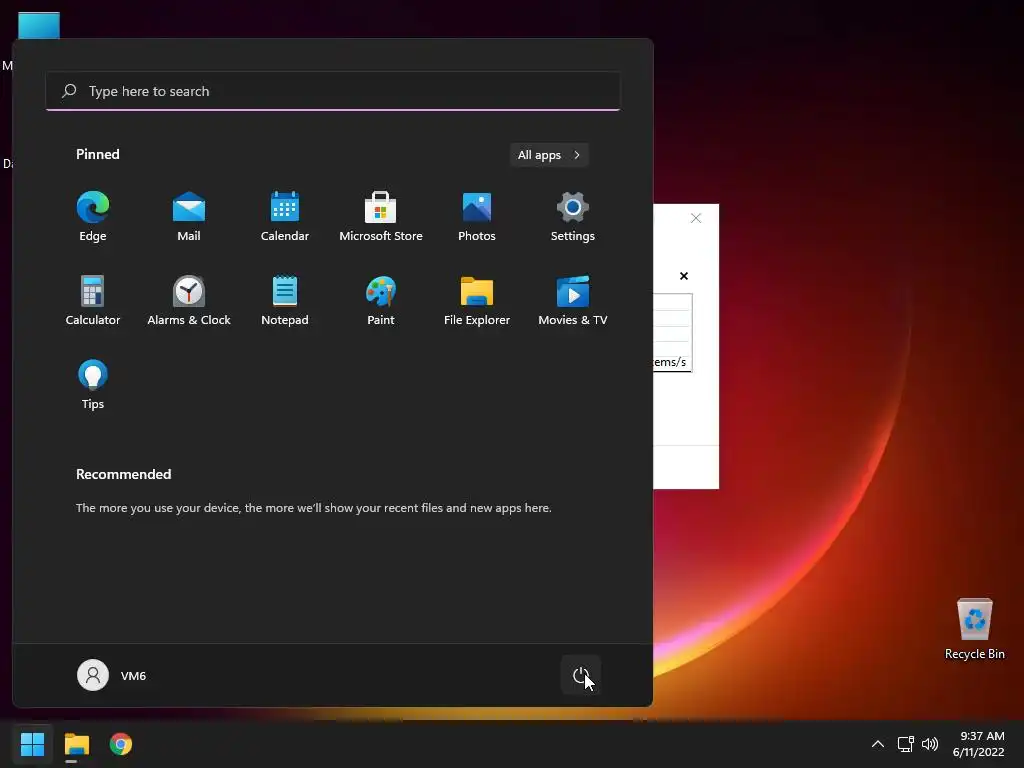Launch the Mail app
1024x768 pixels.
click(x=189, y=217)
